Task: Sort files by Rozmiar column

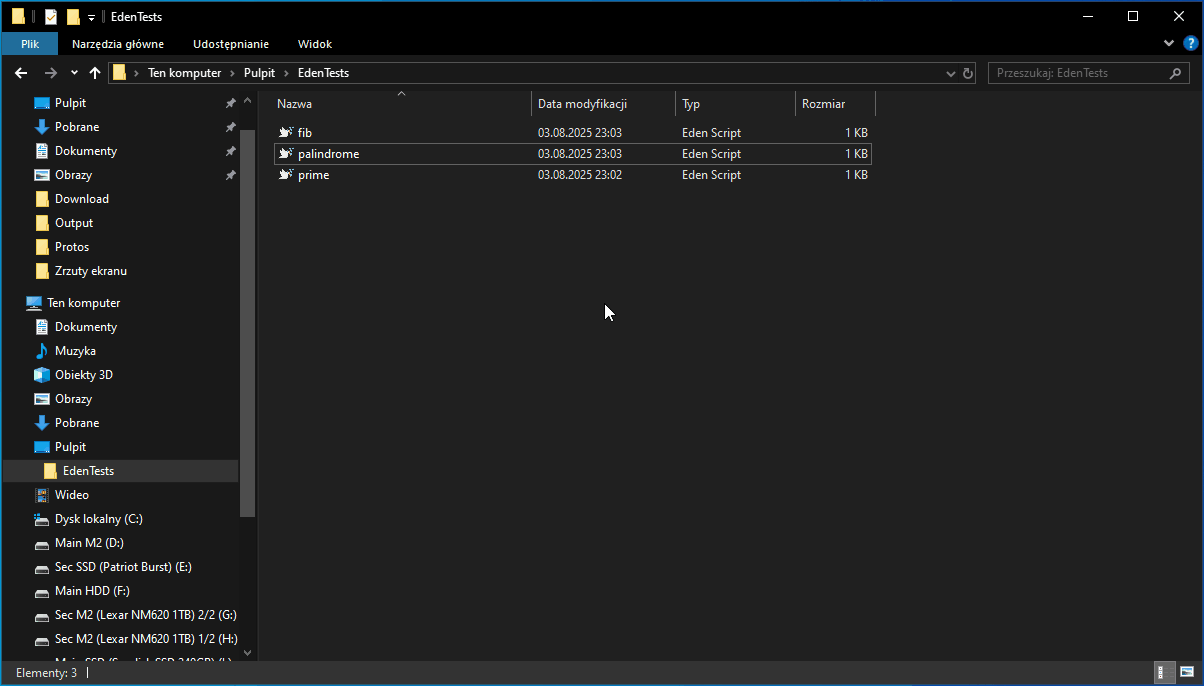Action: 835,104
